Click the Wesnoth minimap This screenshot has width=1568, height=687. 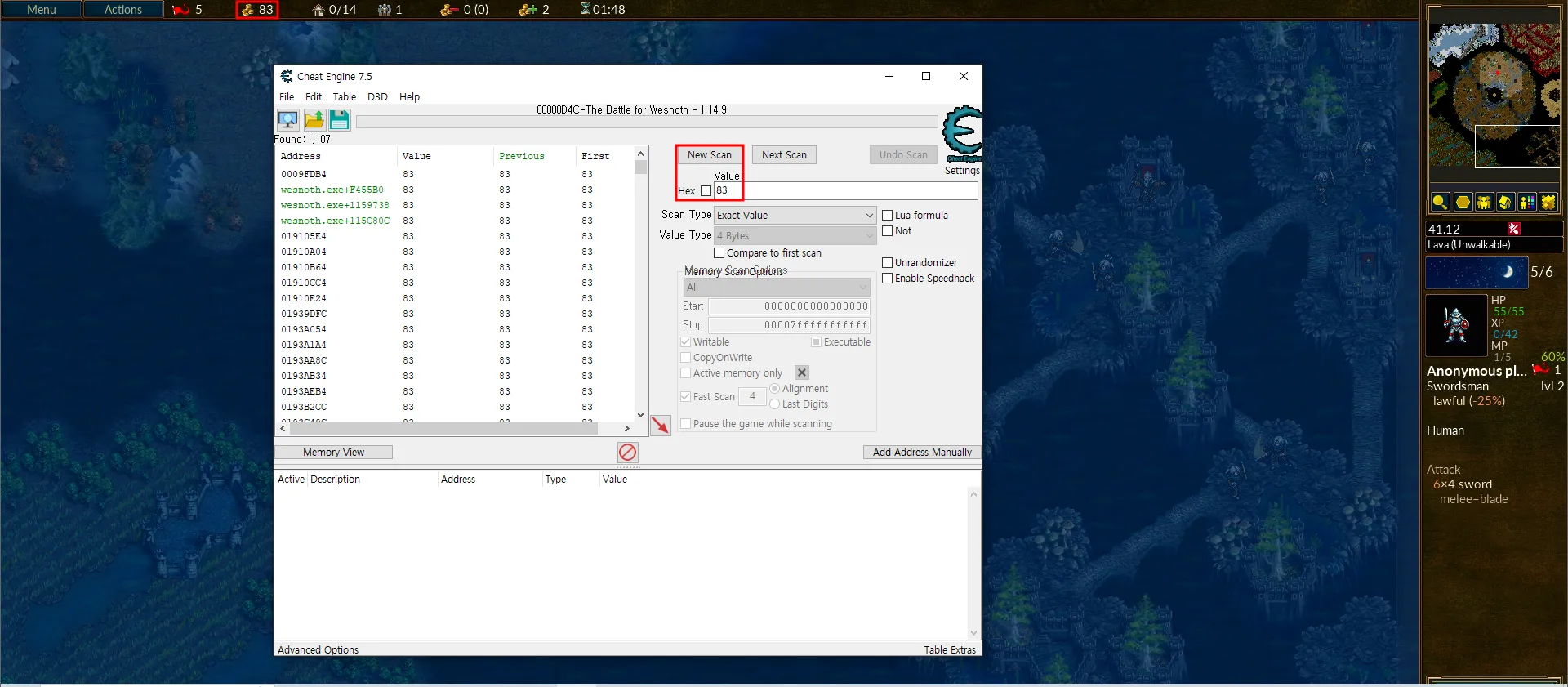[1494, 96]
